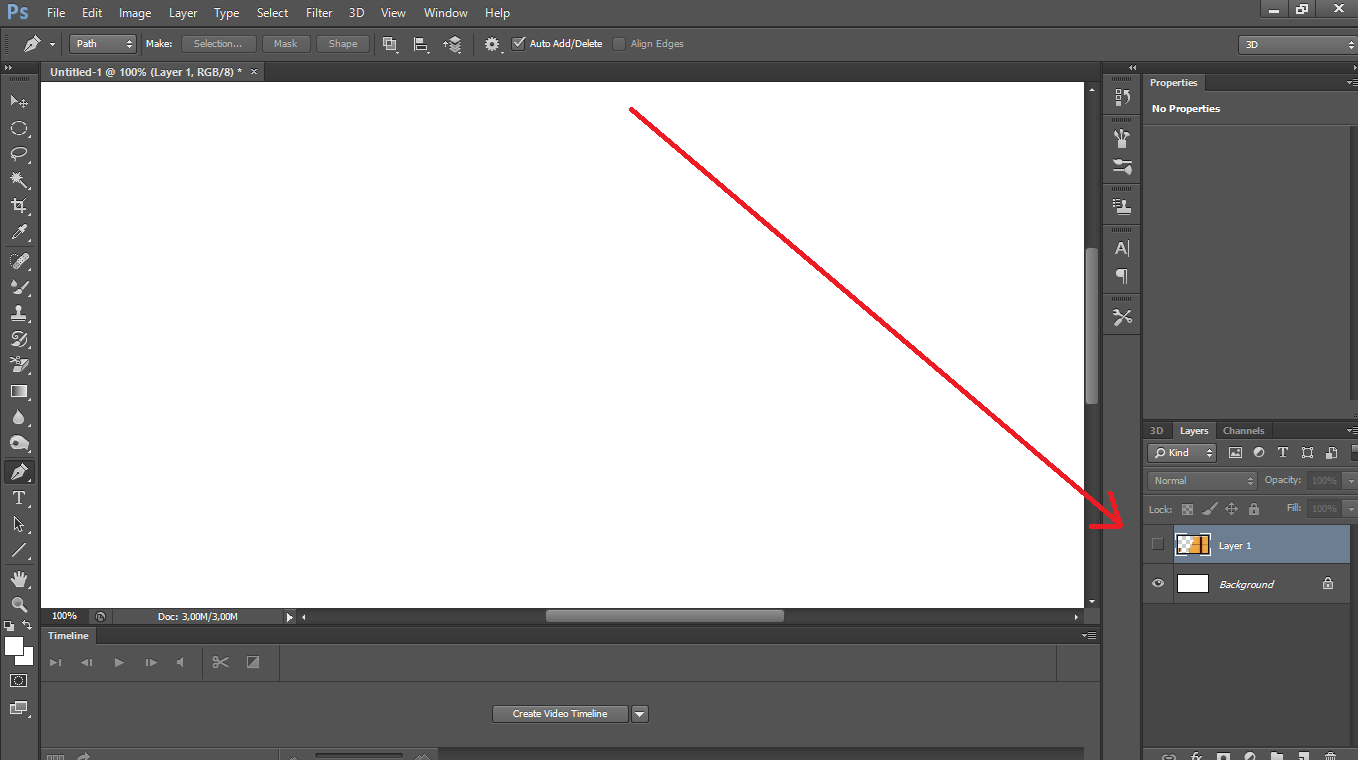Reset default foreground and background colors
1358x760 pixels.
pos(9,626)
